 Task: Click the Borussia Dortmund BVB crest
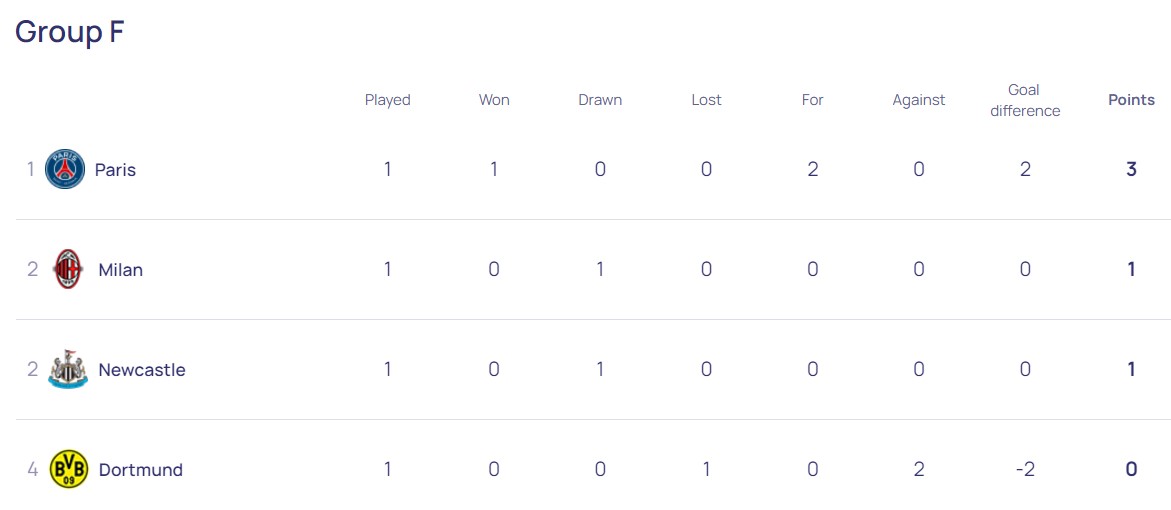68,469
